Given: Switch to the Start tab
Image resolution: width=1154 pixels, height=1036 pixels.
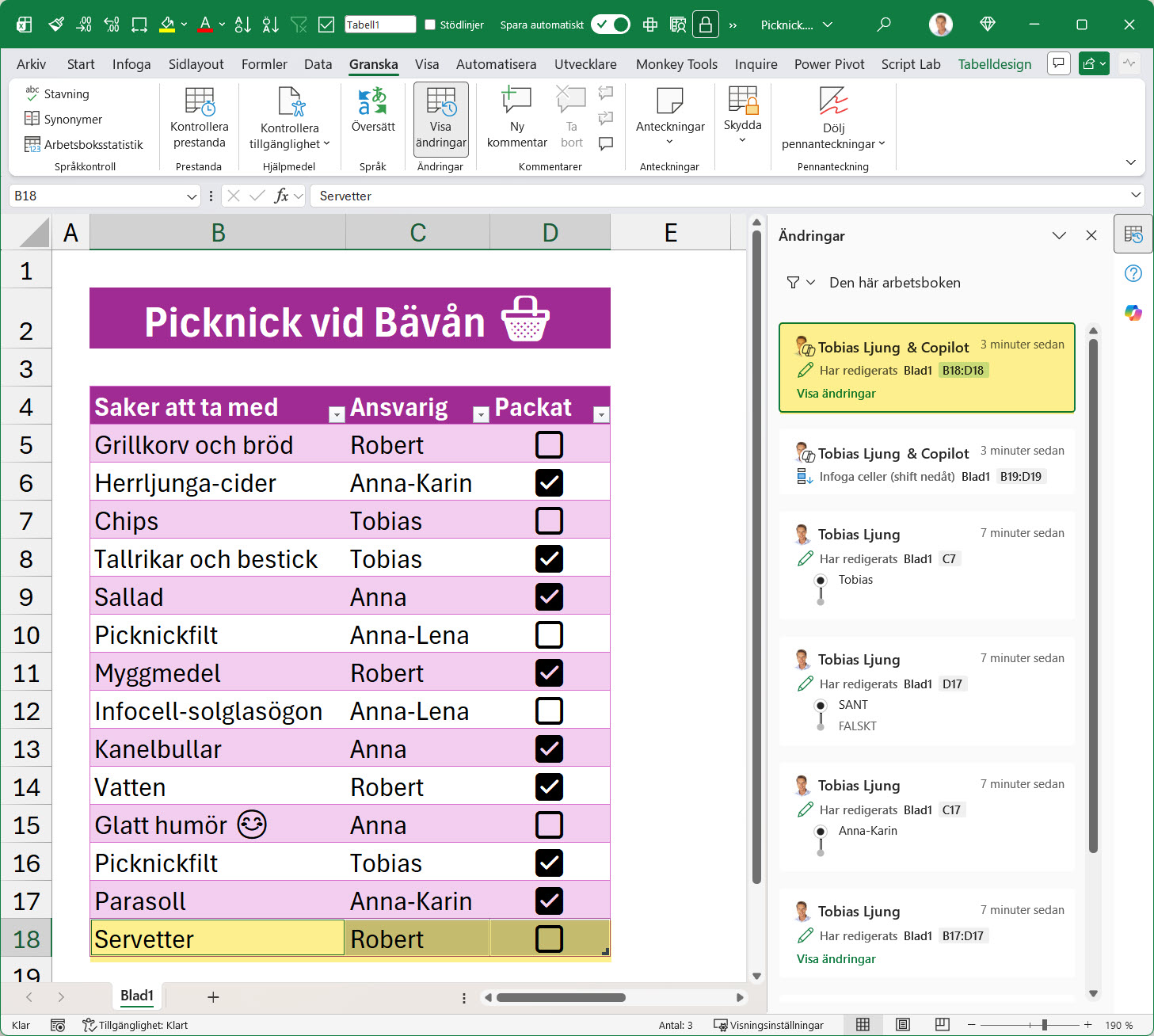Looking at the screenshot, I should point(81,64).
